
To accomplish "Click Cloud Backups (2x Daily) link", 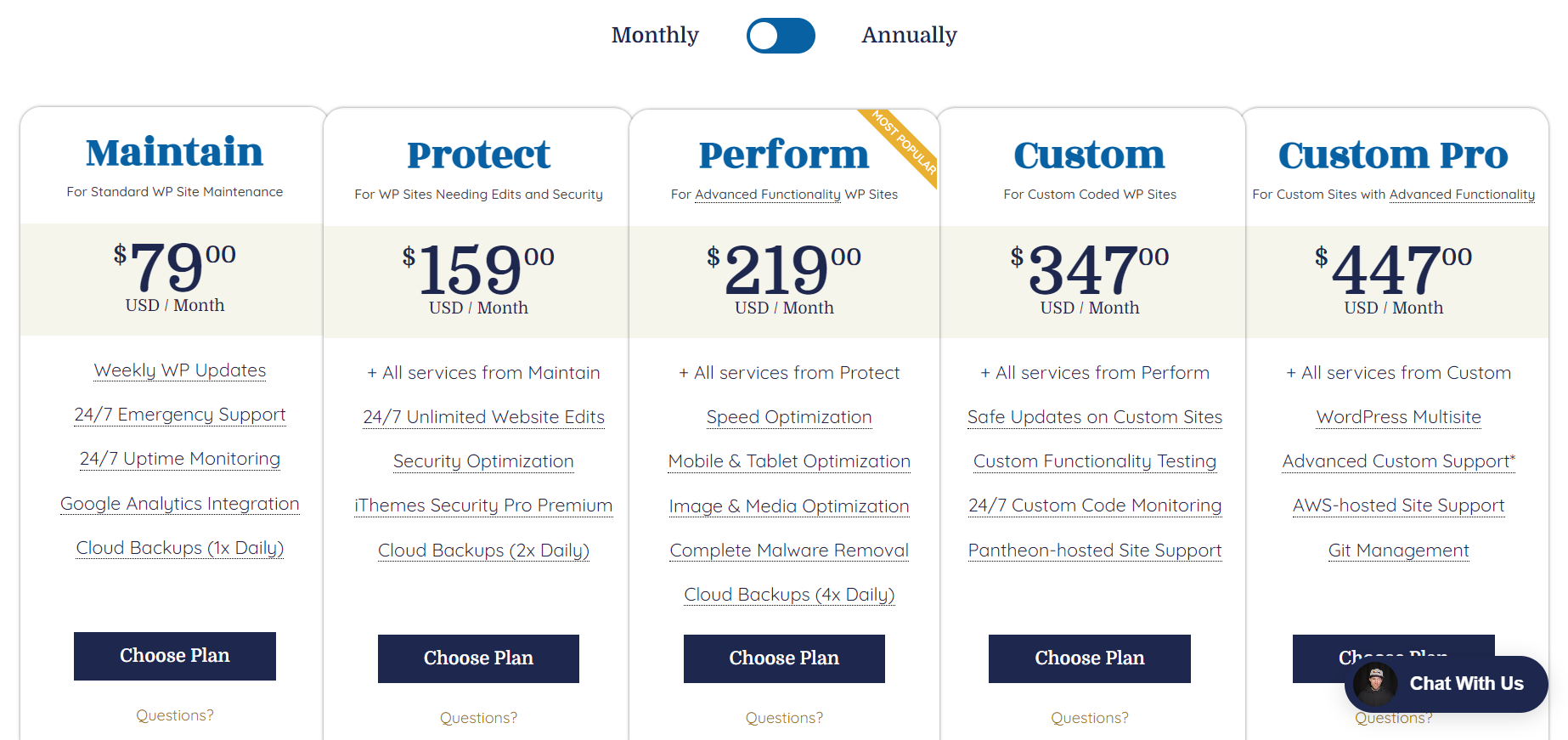I will [482, 550].
